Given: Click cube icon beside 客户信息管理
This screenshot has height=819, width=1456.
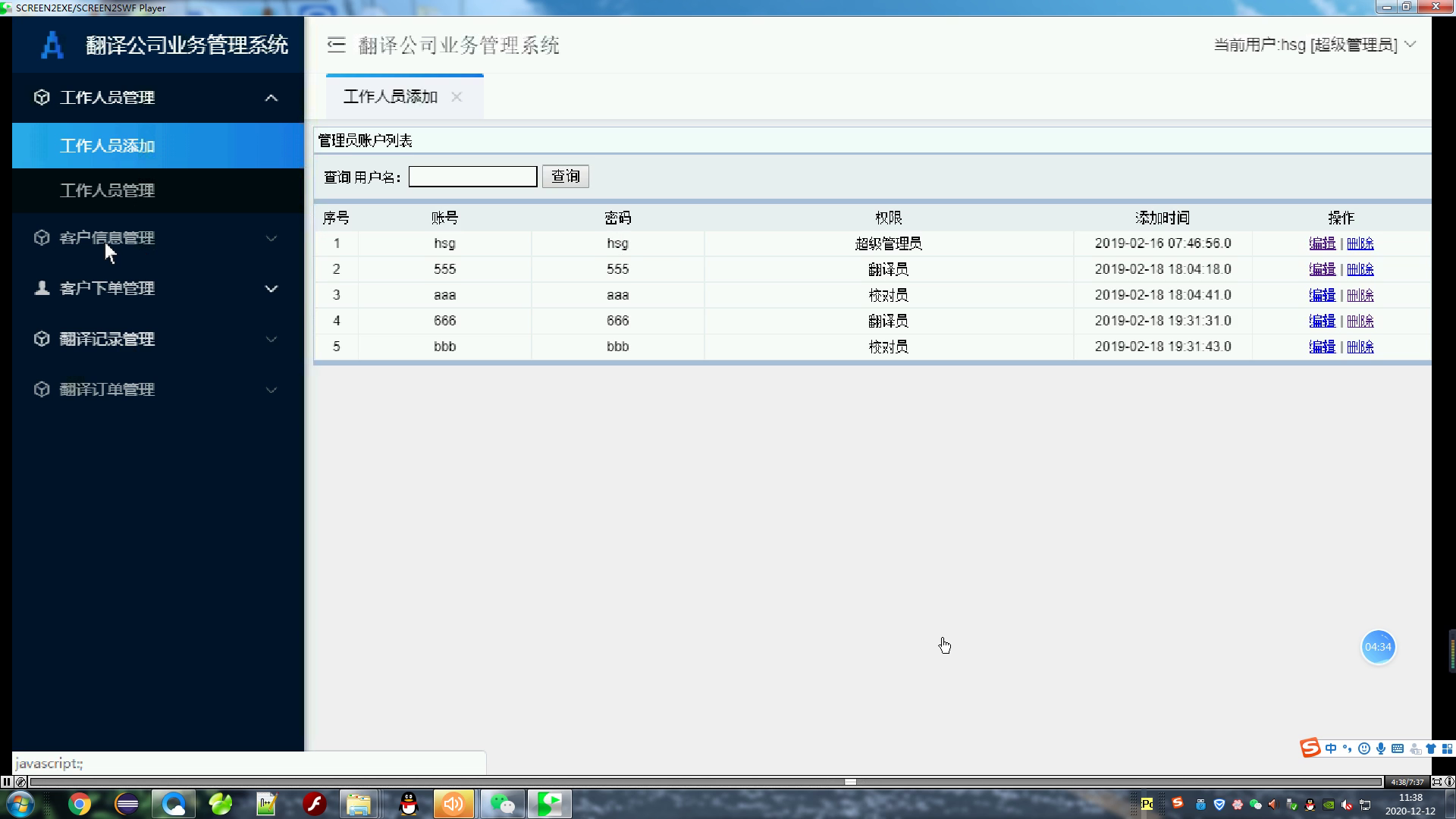Looking at the screenshot, I should [42, 237].
